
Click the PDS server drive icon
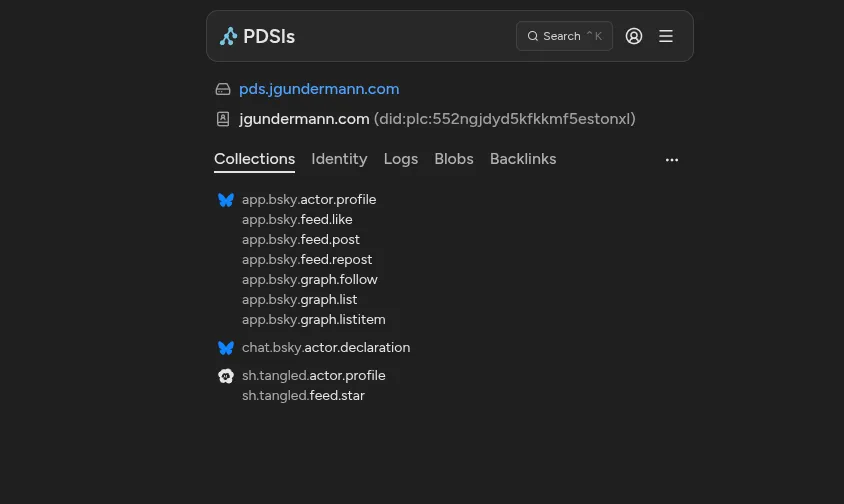[x=223, y=89]
